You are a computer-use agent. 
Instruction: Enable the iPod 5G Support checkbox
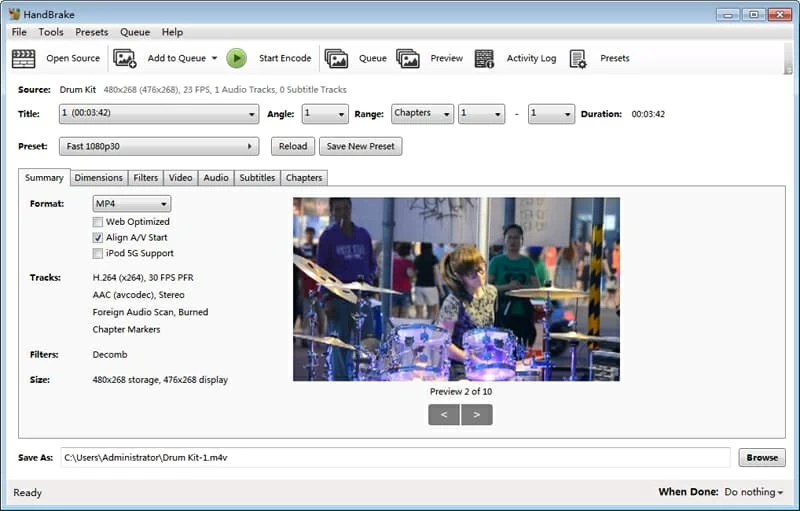pyautogui.click(x=98, y=254)
